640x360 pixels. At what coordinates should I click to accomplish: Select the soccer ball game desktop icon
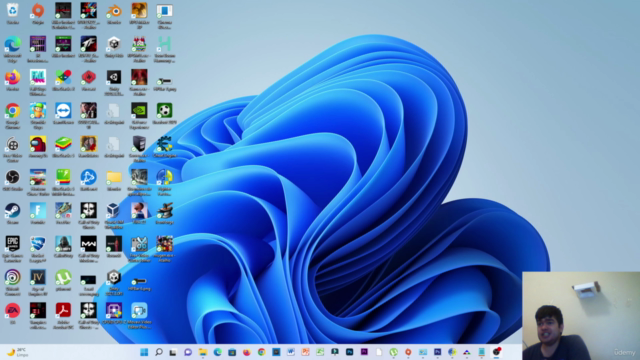pos(164,114)
